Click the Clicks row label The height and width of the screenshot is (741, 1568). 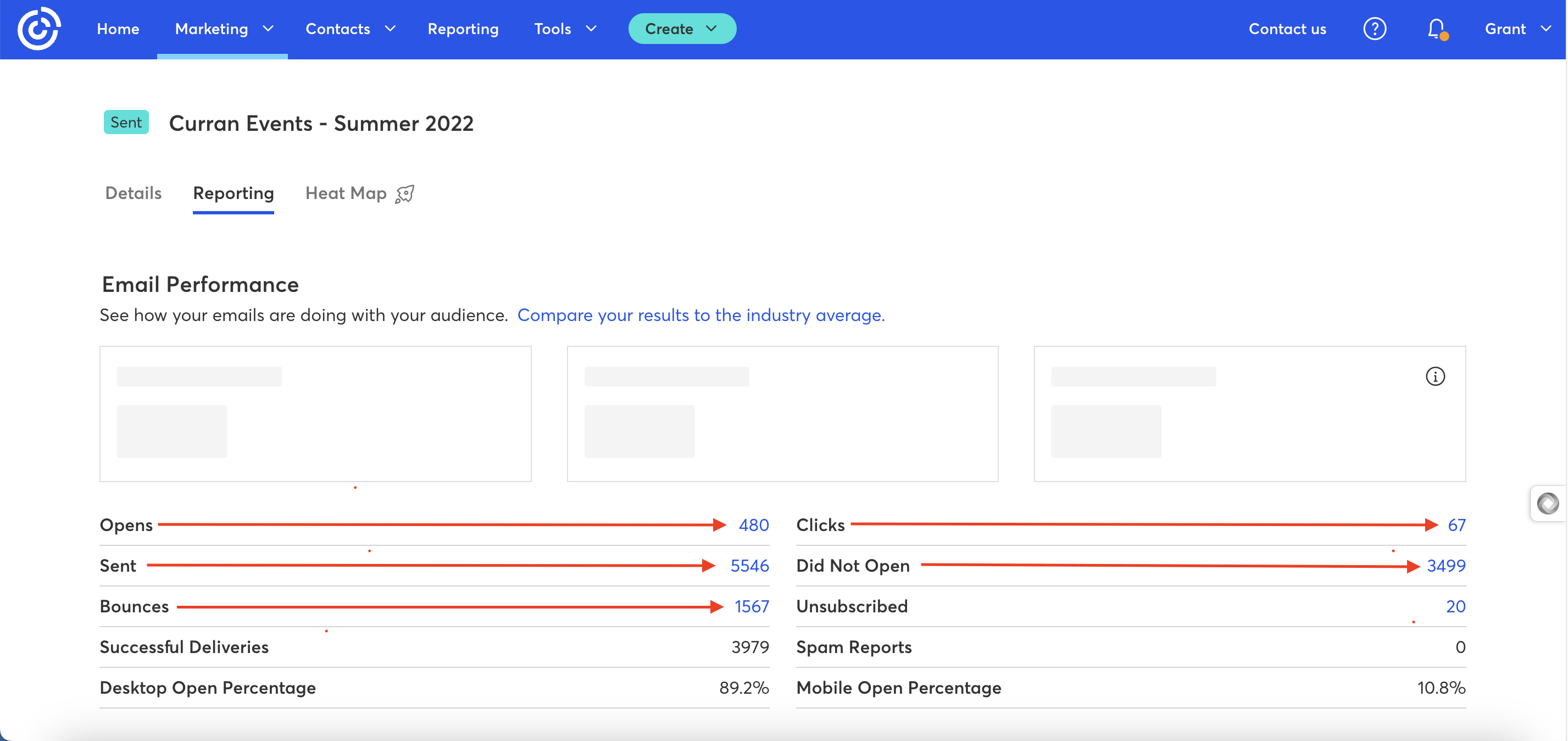820,525
